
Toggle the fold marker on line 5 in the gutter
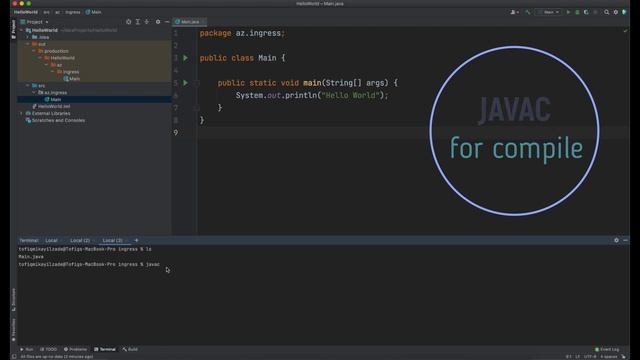point(197,83)
